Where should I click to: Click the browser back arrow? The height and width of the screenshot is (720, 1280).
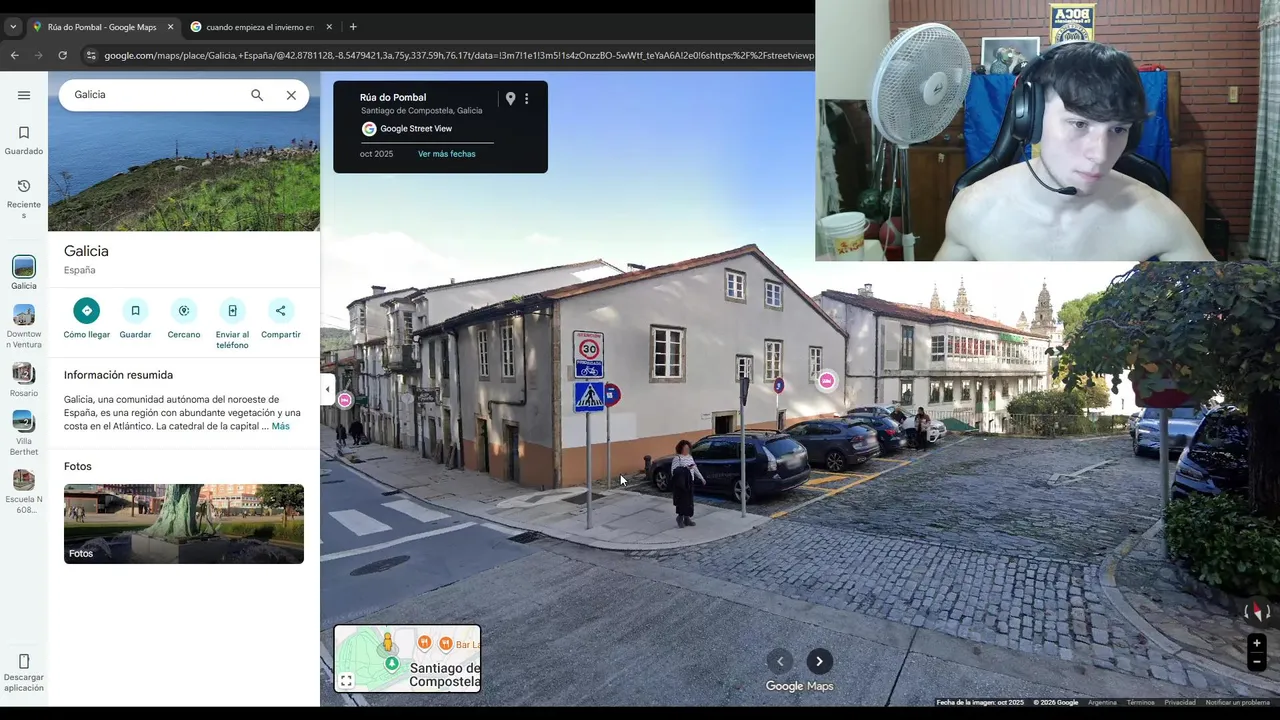[14, 56]
